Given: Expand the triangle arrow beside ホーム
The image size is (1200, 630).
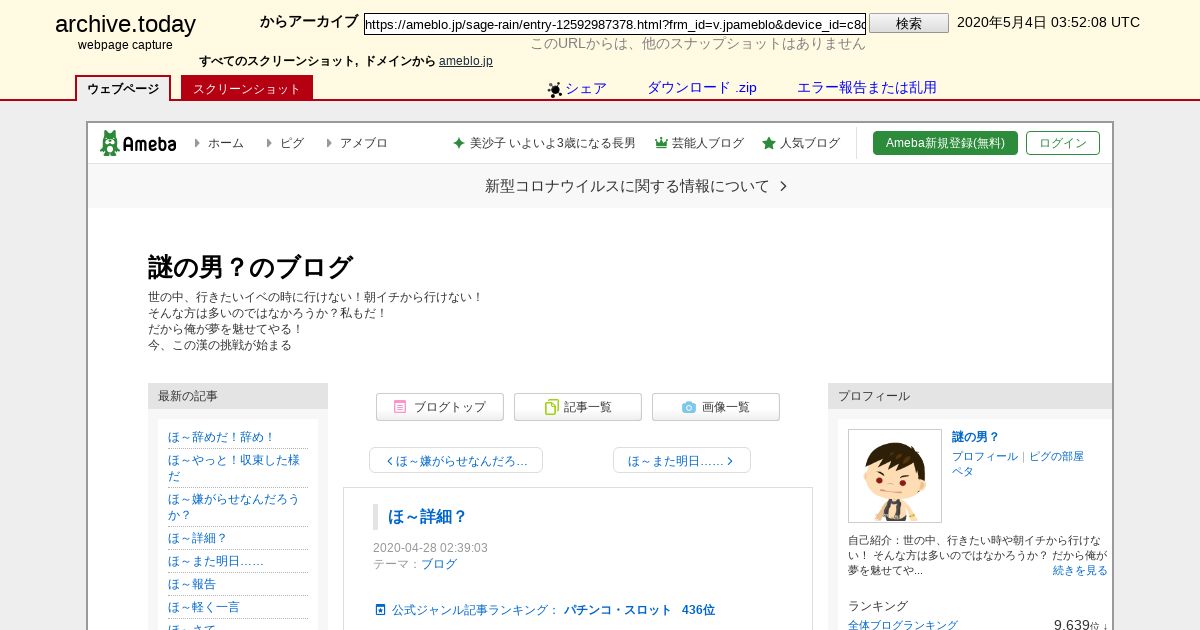Looking at the screenshot, I should (x=198, y=143).
